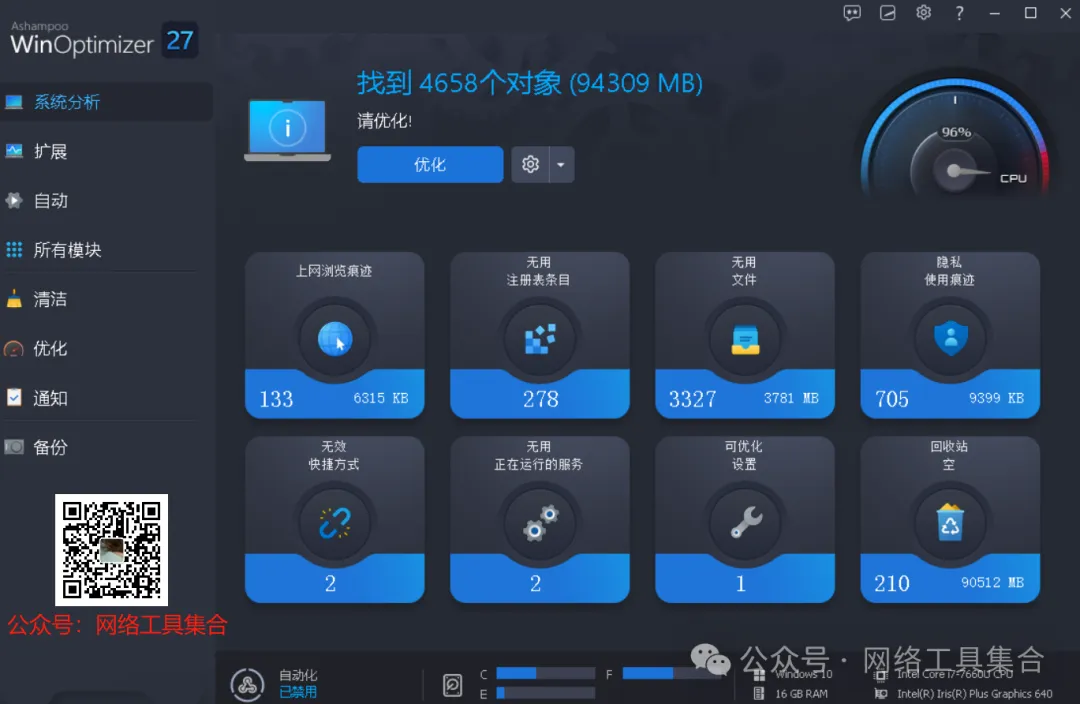Click the C drive usage bar
The image size is (1080, 704).
click(546, 673)
